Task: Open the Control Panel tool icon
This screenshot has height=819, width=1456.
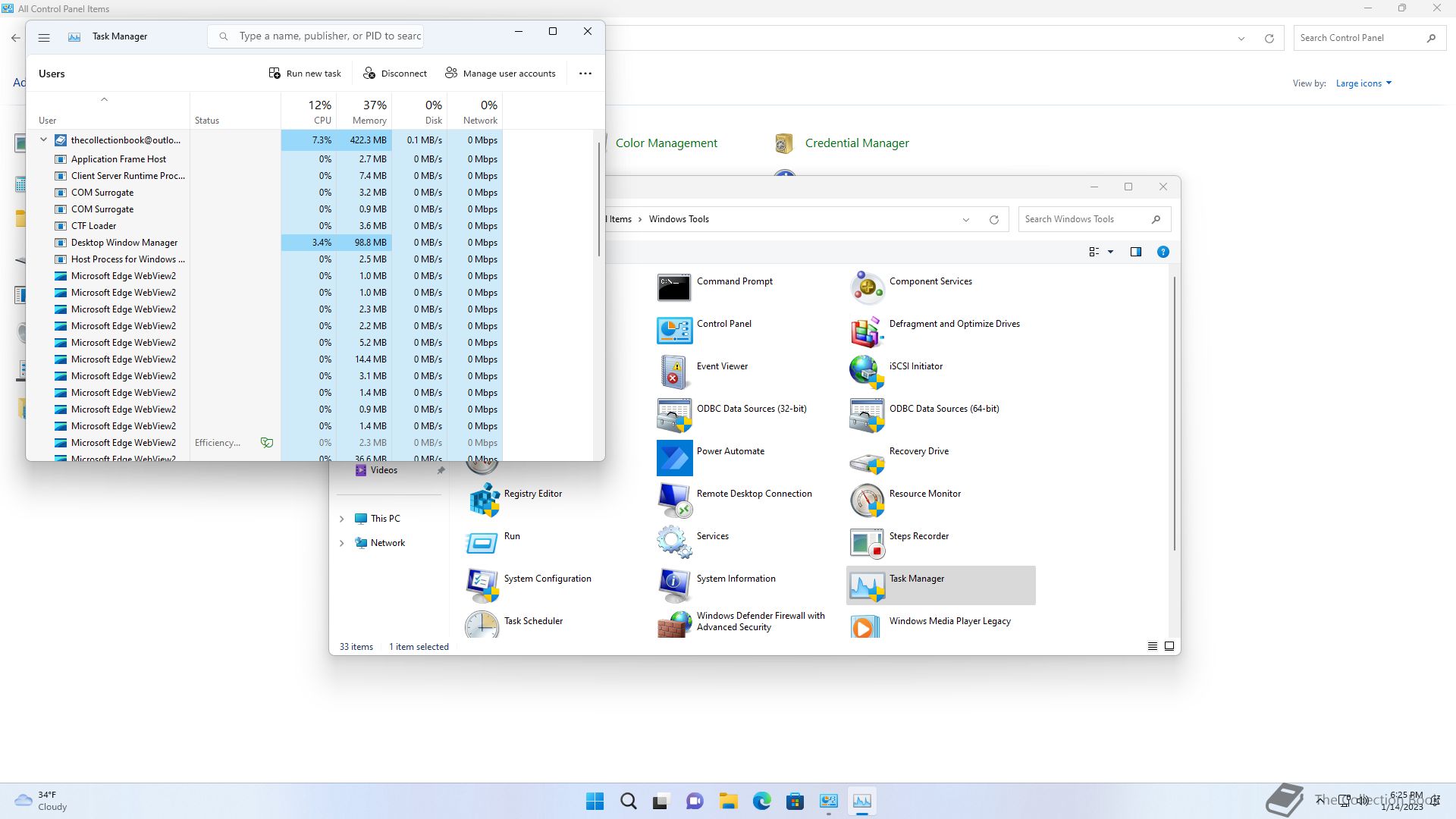Action: pos(674,330)
